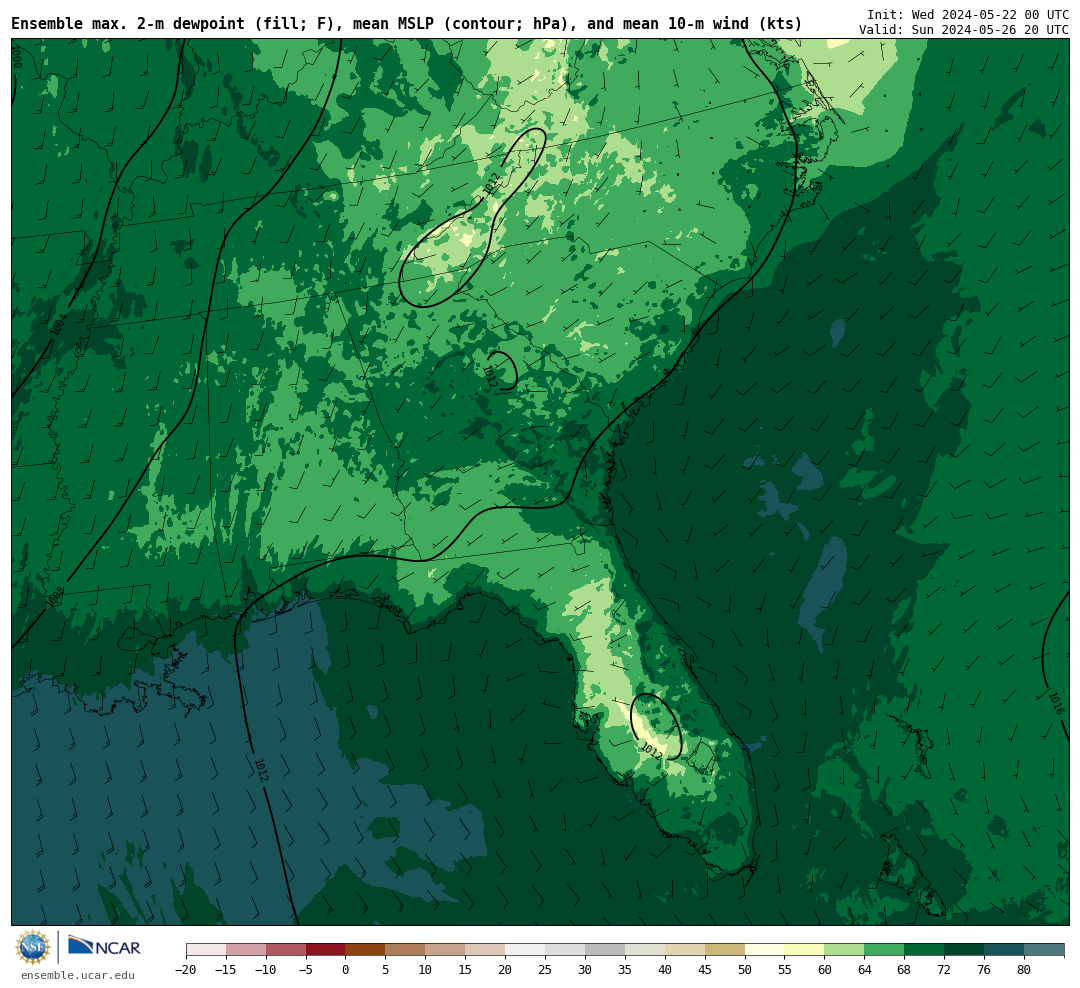Viewport: 1080px width, 988px height.
Task: Pick the dark teal swatch between 76 and 80
Action: point(1005,949)
